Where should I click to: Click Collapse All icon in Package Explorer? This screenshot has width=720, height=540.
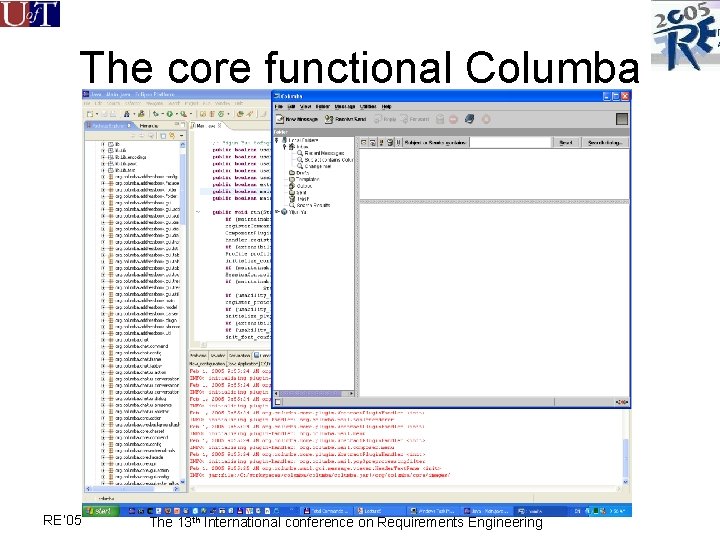pyautogui.click(x=163, y=136)
